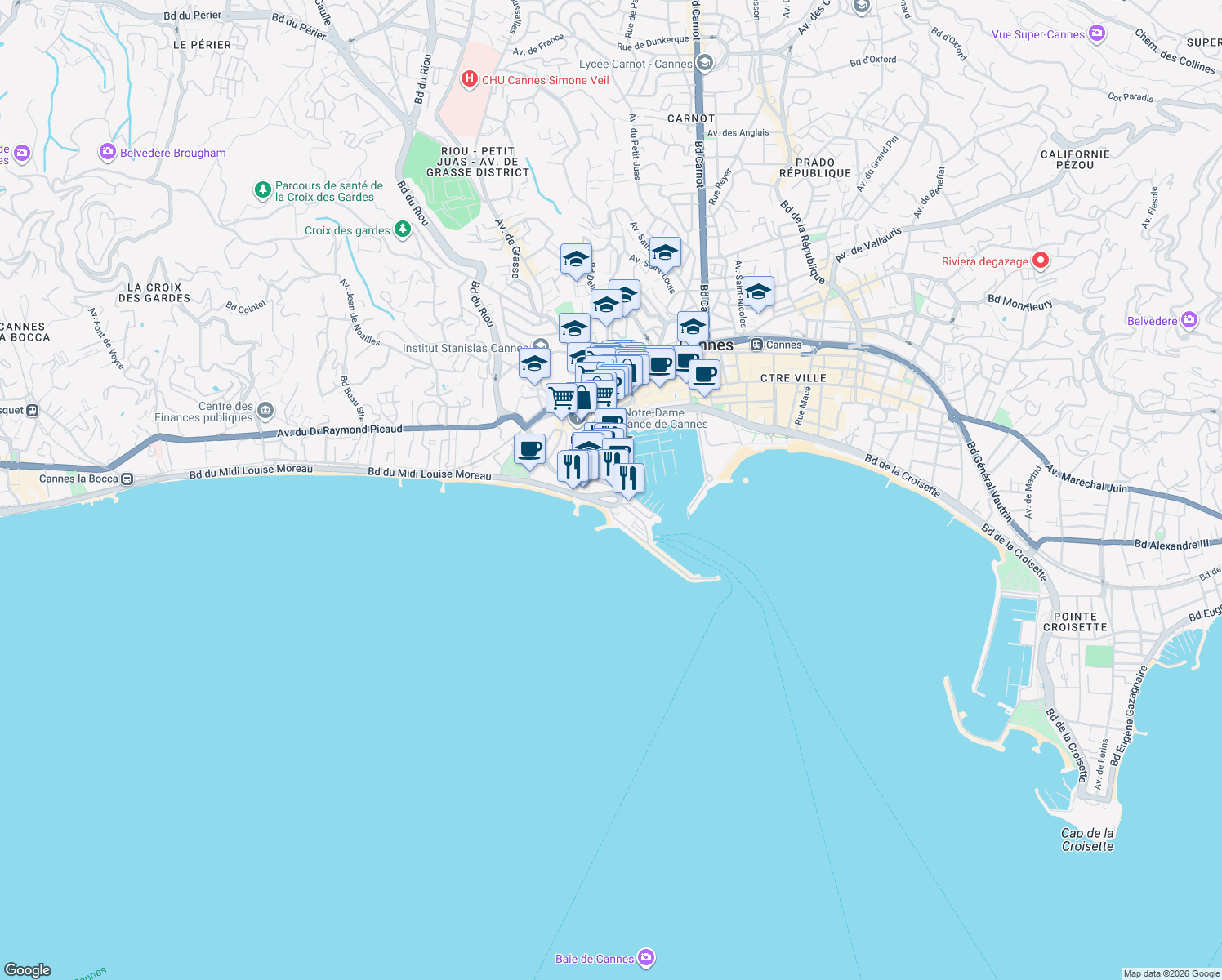1222x980 pixels.
Task: Open the school marker beside Institut Stanislas label
Action: pos(534,366)
